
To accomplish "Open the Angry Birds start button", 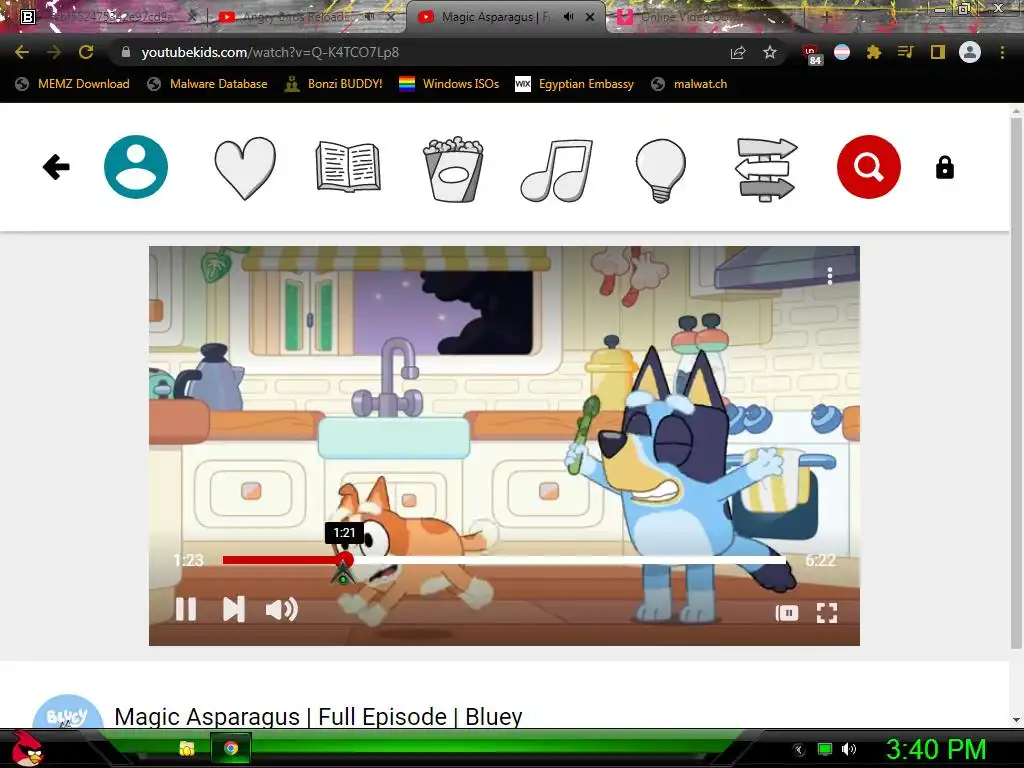I will click(x=27, y=748).
